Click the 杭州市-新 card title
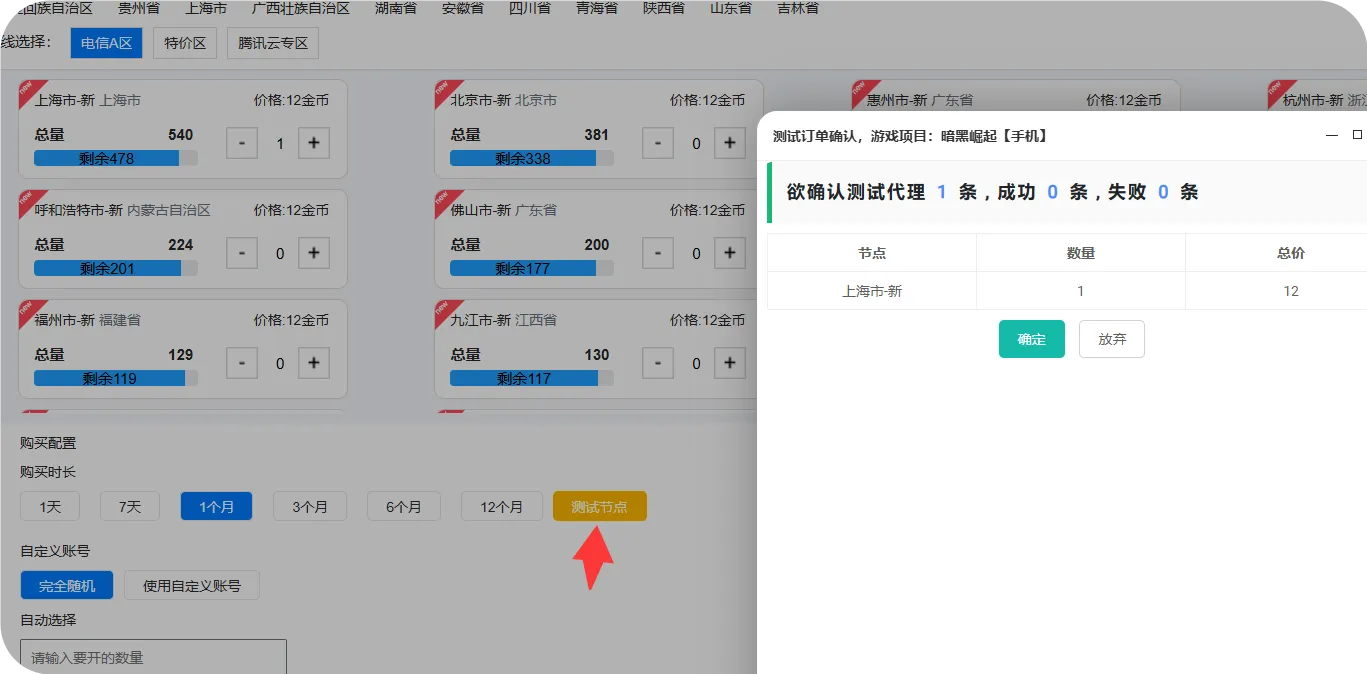Viewport: 1367px width, 674px height. 1324,101
